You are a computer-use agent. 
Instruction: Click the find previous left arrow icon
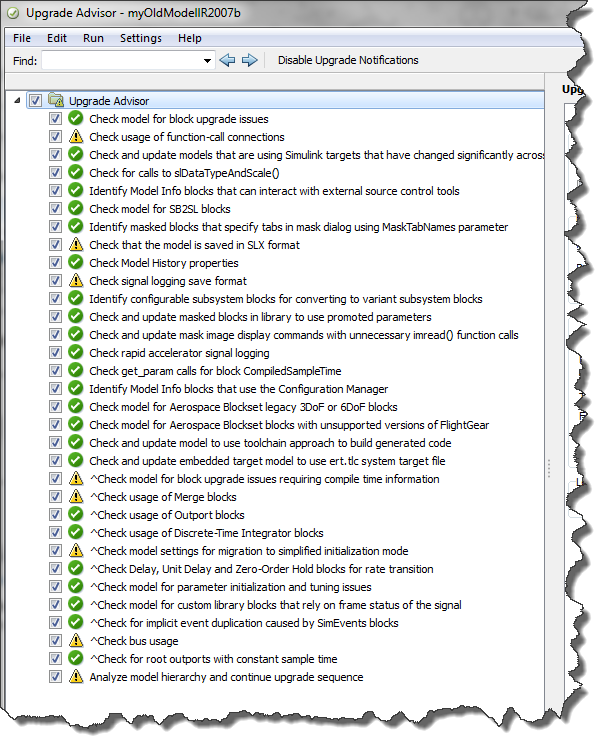(227, 60)
